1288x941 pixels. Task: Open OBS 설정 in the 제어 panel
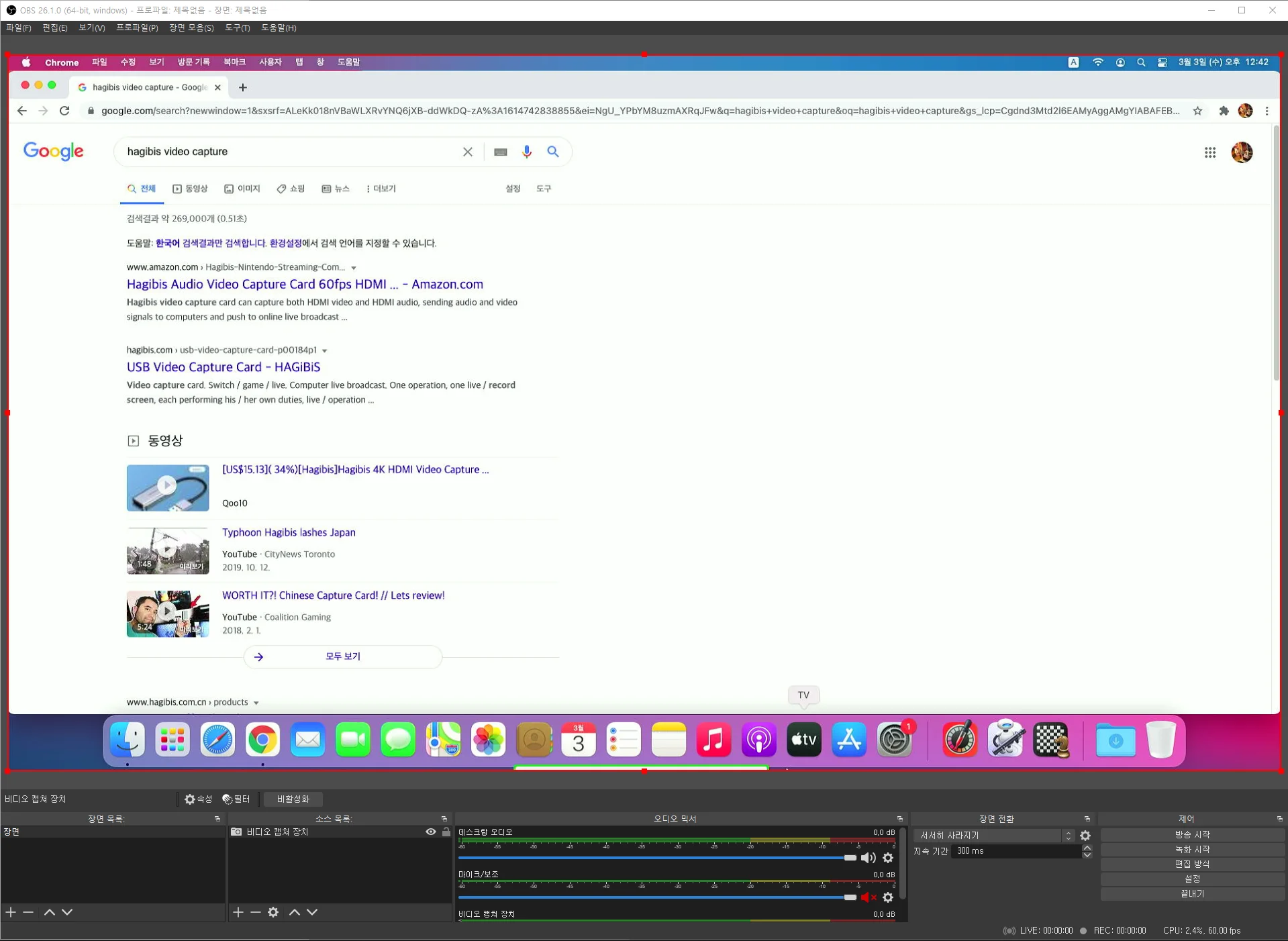[1192, 879]
